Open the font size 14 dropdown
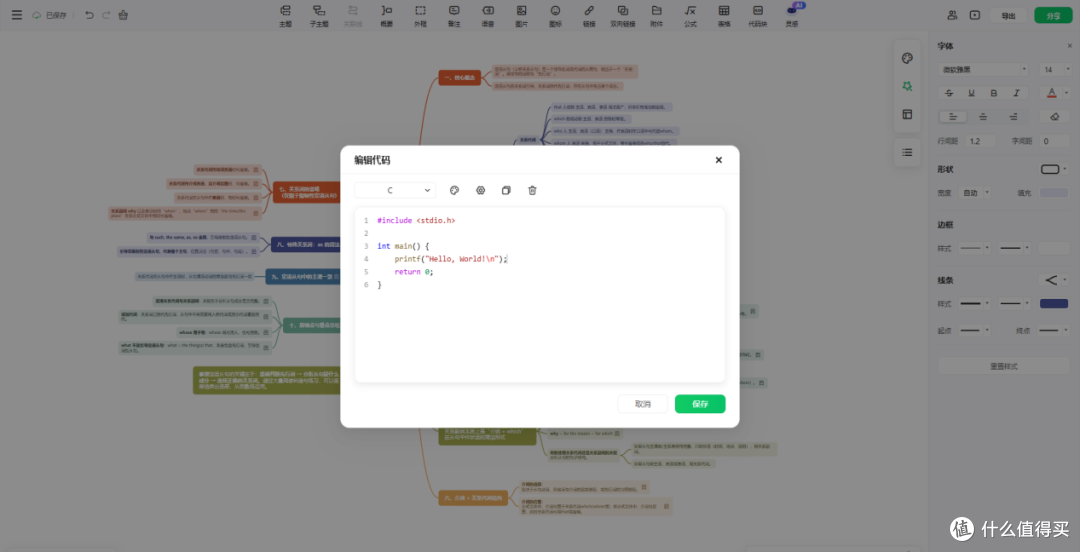The image size is (1080, 552). coord(1056,70)
